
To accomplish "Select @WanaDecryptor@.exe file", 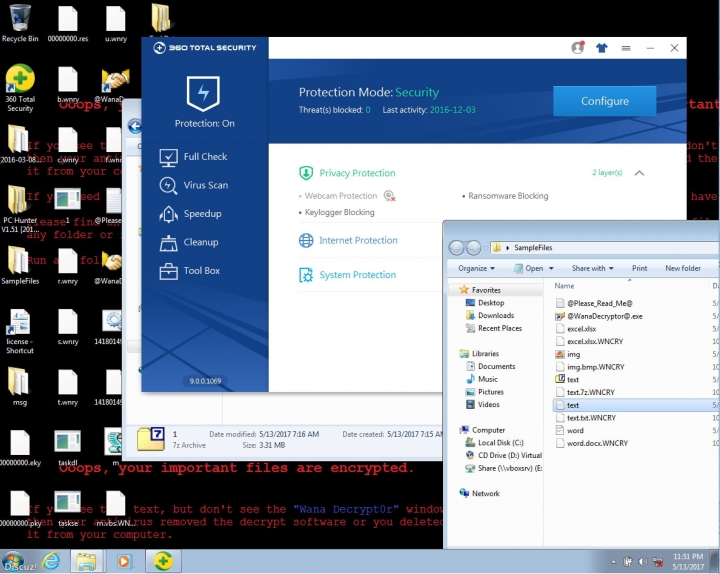I will pyautogui.click(x=605, y=316).
